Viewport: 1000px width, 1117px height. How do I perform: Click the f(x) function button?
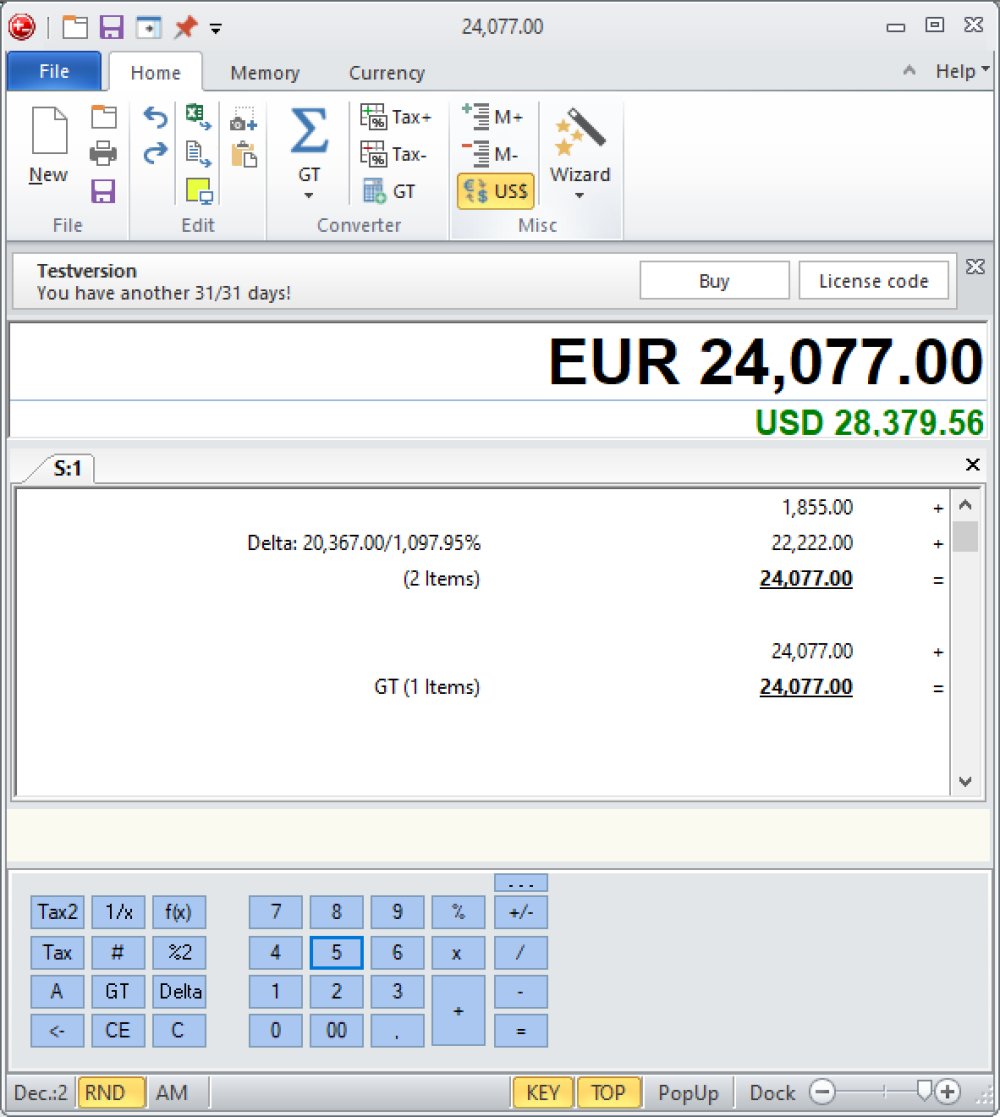(179, 912)
